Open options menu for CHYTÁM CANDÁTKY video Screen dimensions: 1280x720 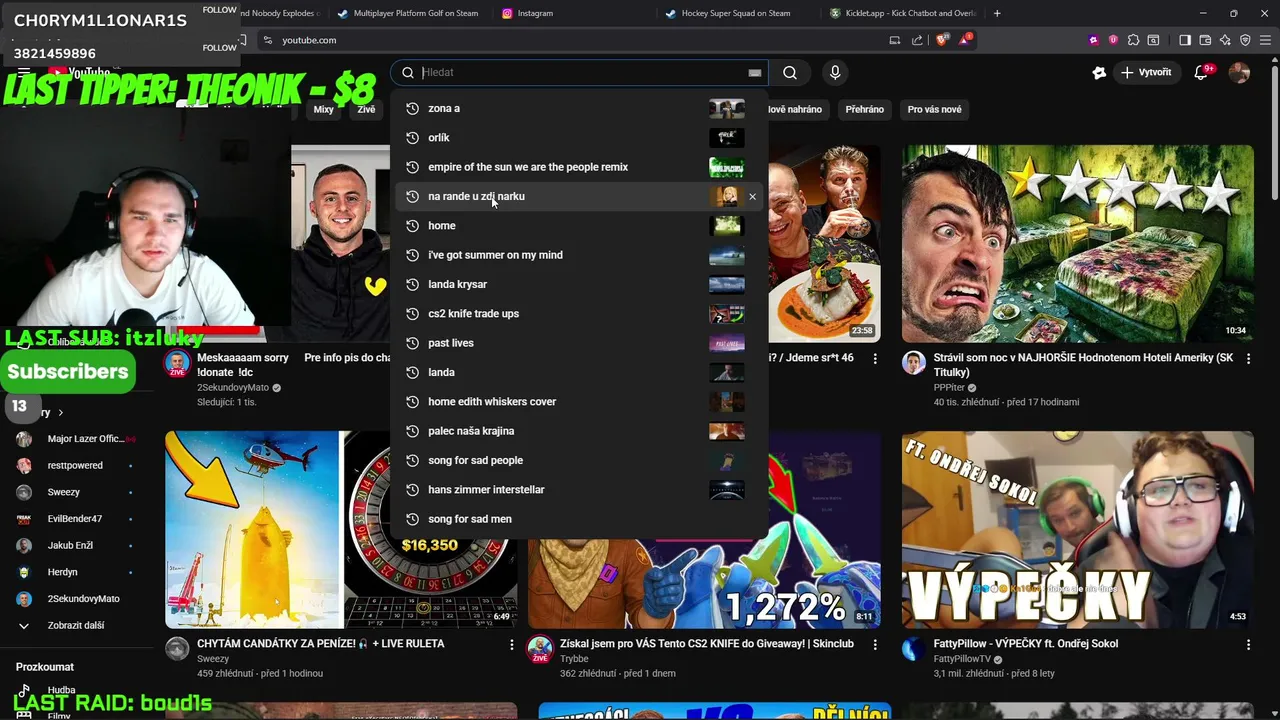(x=511, y=645)
